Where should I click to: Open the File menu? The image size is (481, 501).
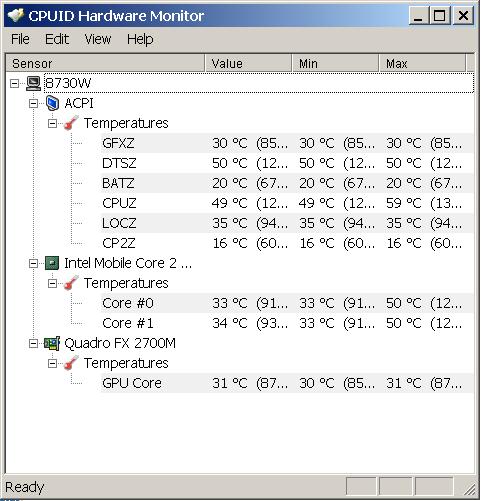click(20, 39)
